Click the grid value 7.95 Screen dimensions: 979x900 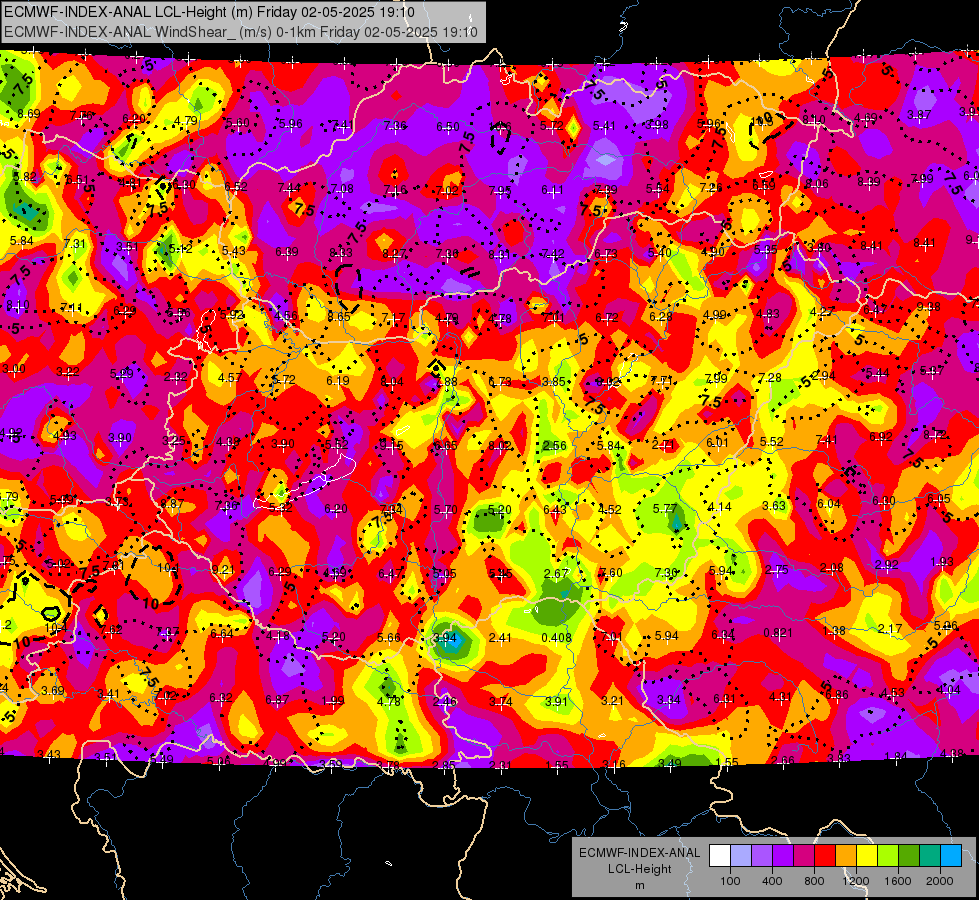point(500,190)
